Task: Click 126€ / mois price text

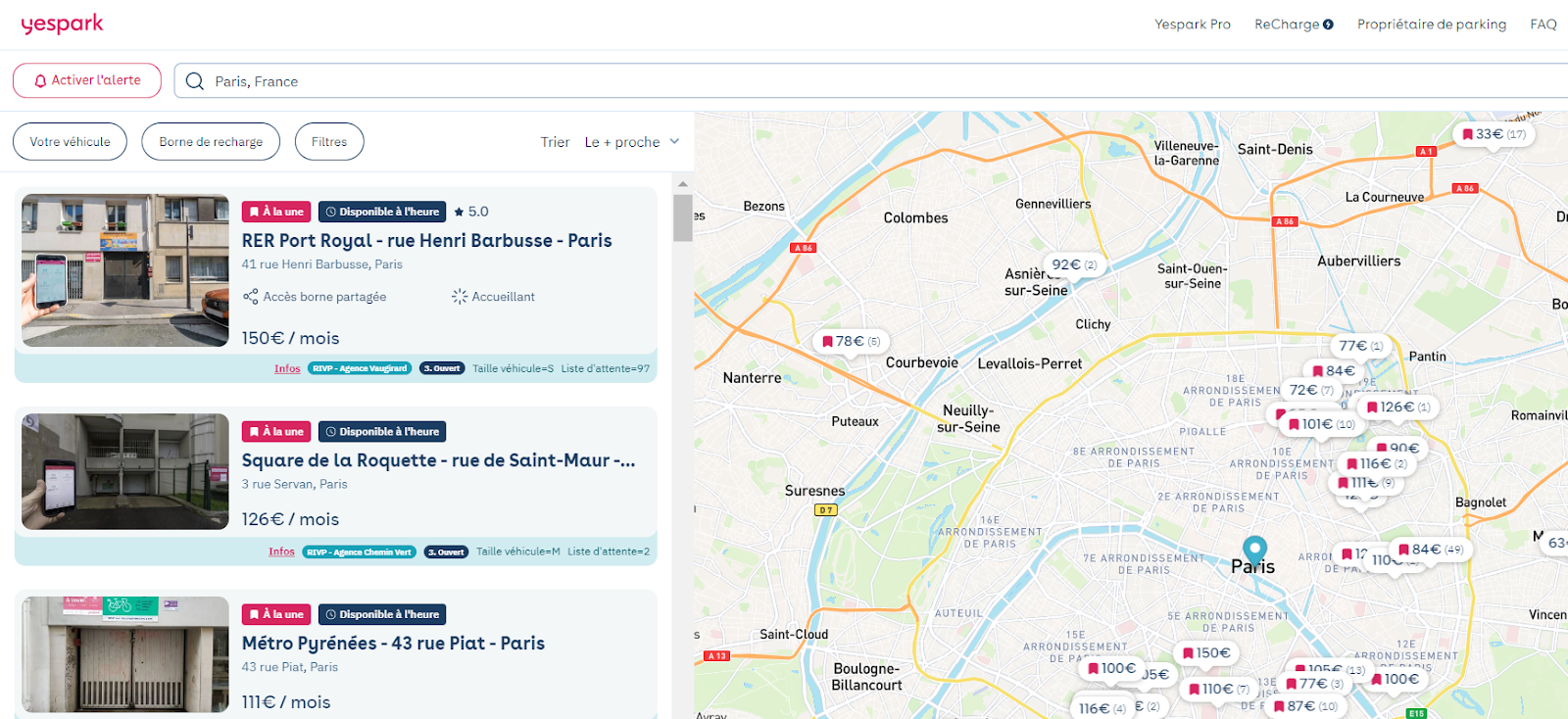Action: coord(290,519)
